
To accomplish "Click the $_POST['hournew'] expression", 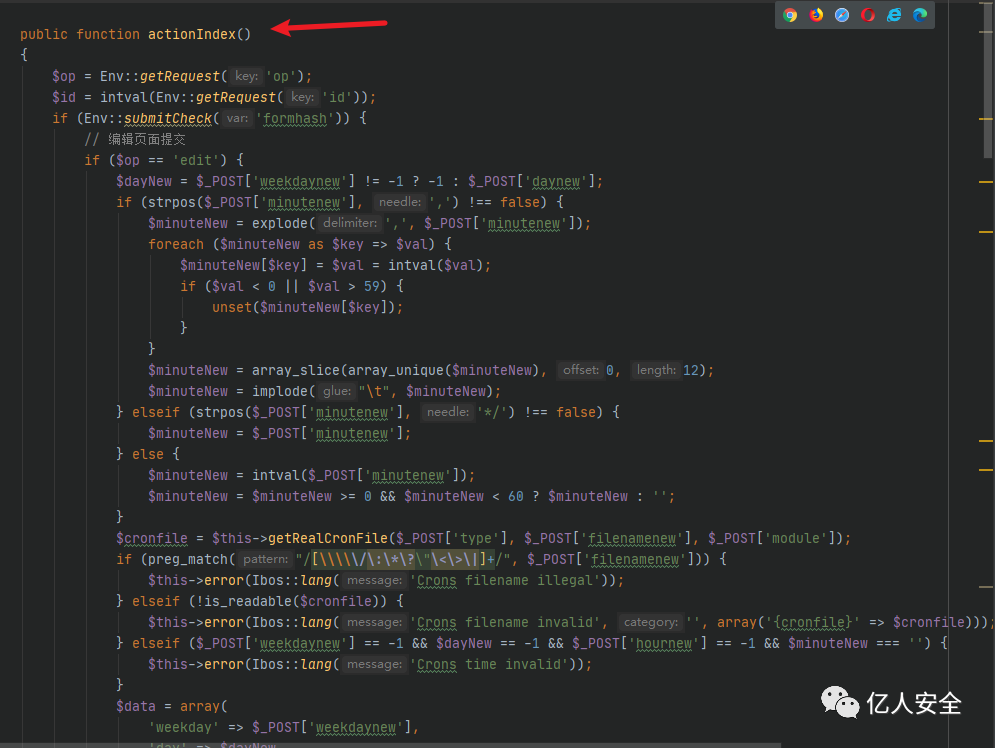I will (x=639, y=643).
